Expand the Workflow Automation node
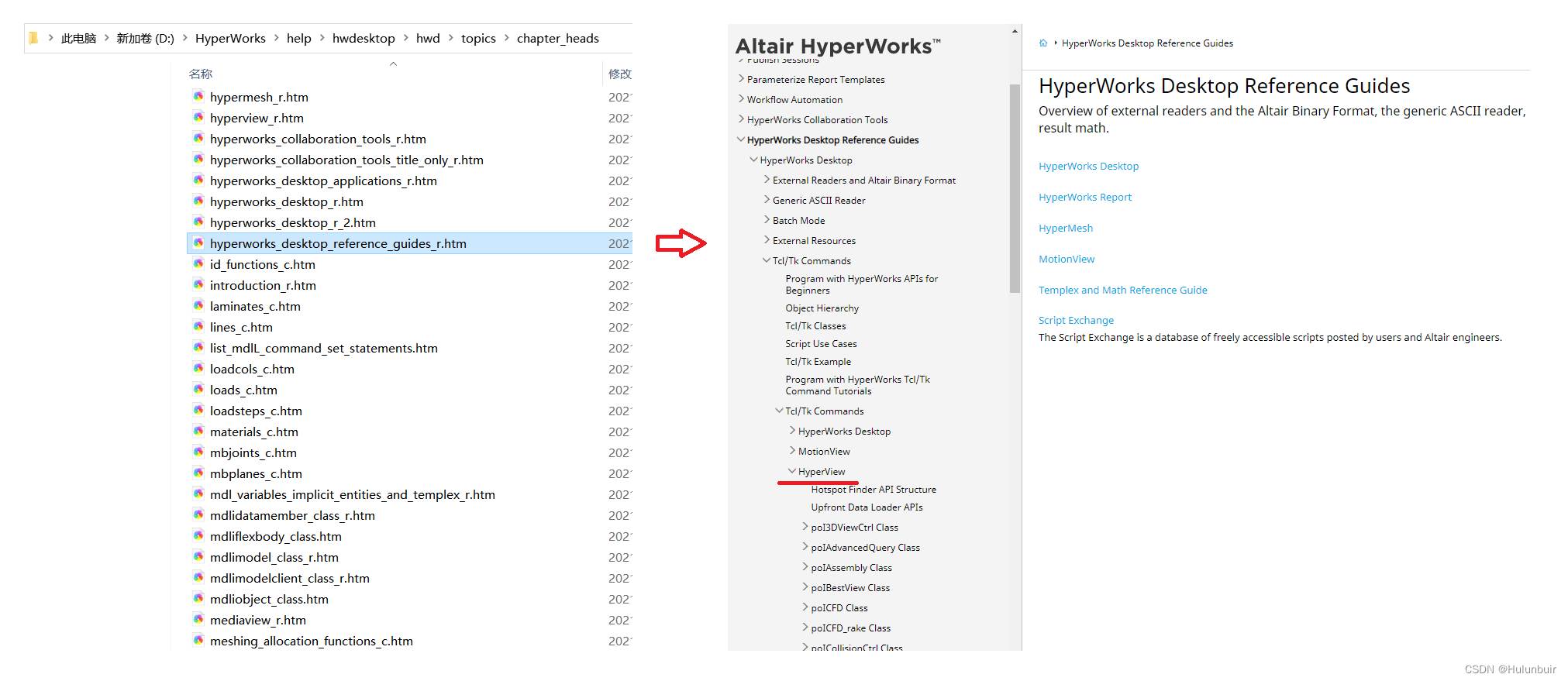The width and height of the screenshot is (1568, 681). (741, 99)
